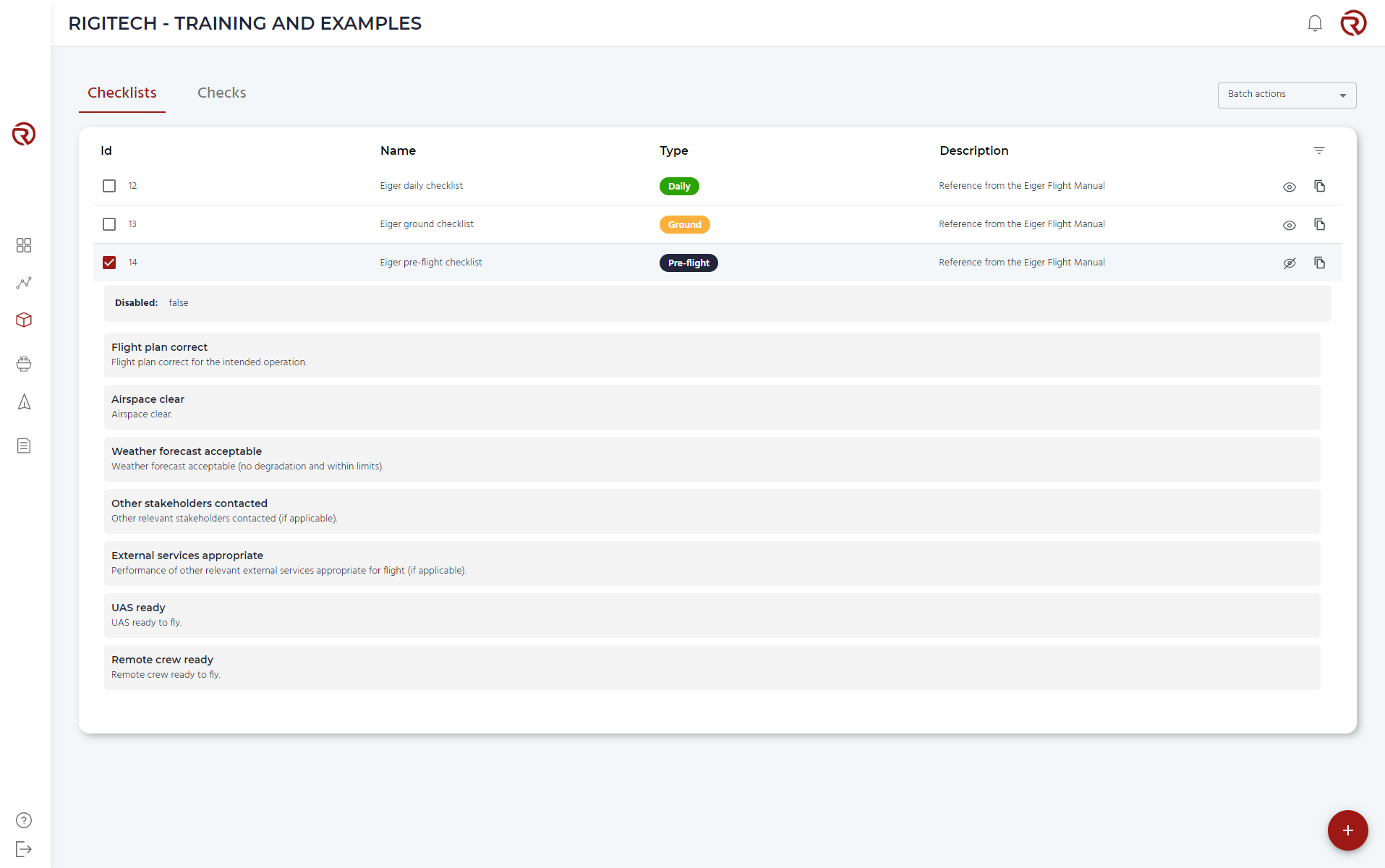Click the RigiTech logo in the sidebar

pyautogui.click(x=24, y=134)
